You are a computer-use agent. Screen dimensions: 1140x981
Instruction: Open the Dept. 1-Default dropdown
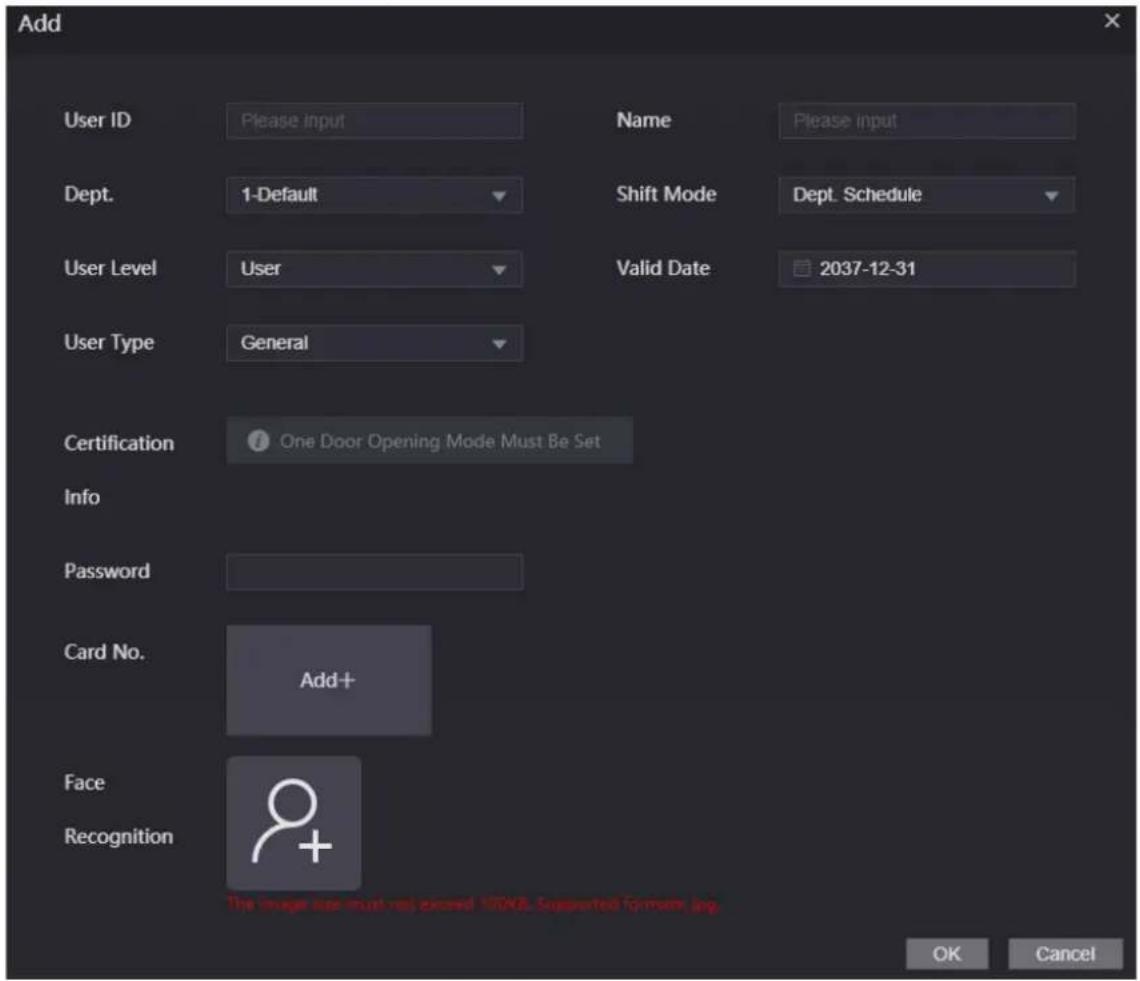374,195
